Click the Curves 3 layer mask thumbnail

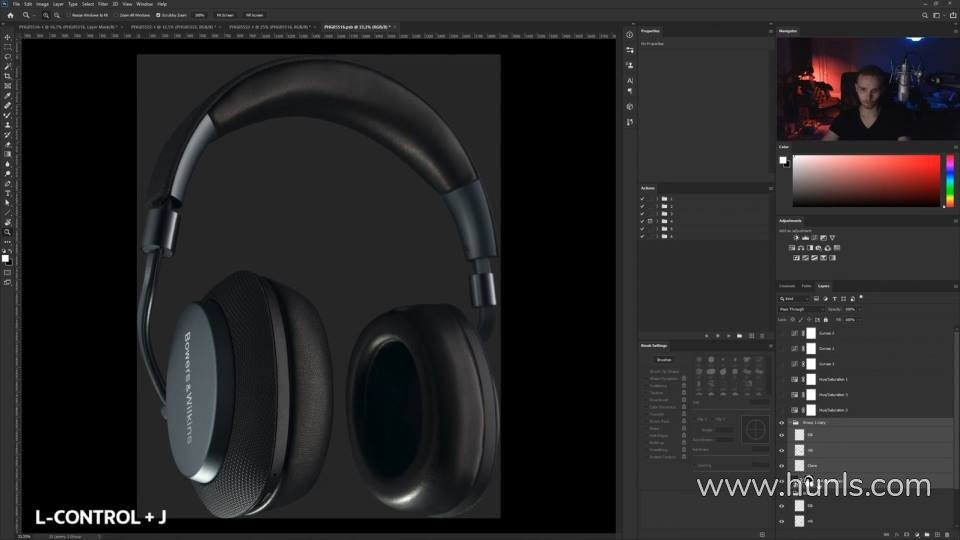(811, 364)
